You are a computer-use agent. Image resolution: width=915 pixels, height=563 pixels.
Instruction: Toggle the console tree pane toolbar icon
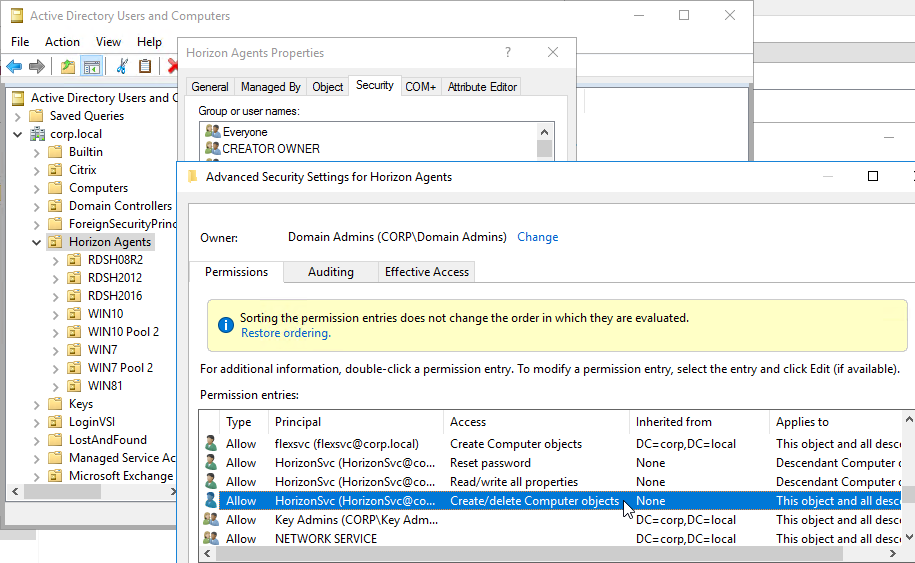92,67
